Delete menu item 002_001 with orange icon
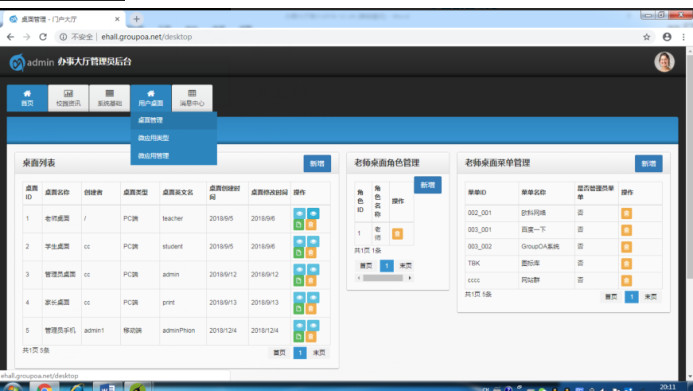693x391 pixels. (626, 213)
